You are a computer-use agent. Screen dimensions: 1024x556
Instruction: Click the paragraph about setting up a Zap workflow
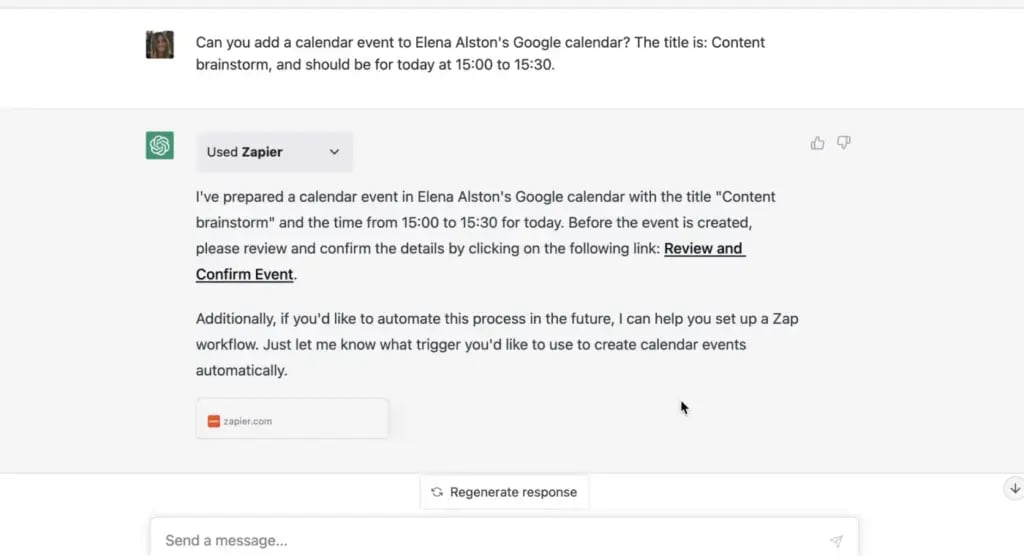coord(484,344)
